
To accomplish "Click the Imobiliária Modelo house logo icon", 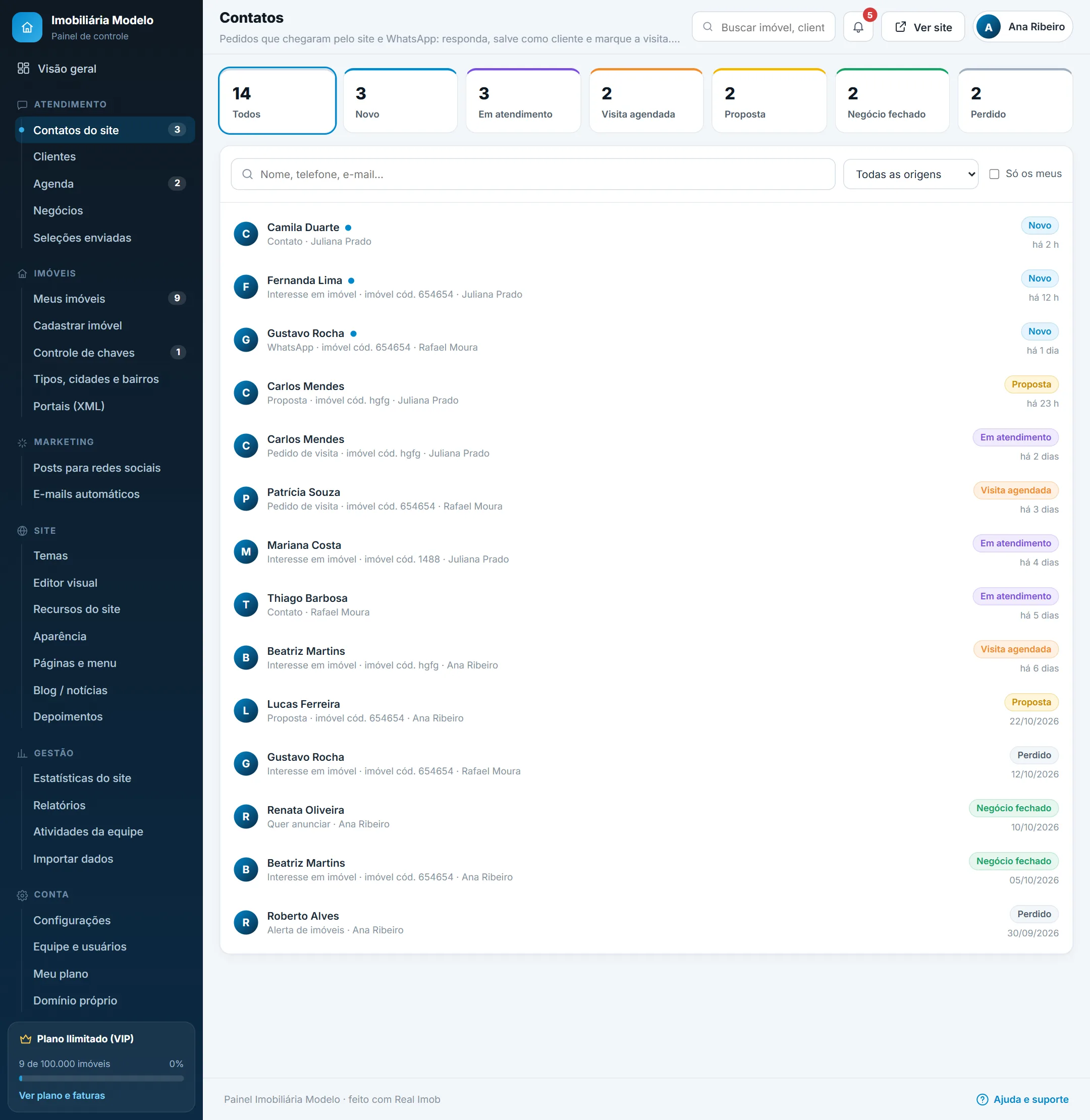I will point(27,27).
